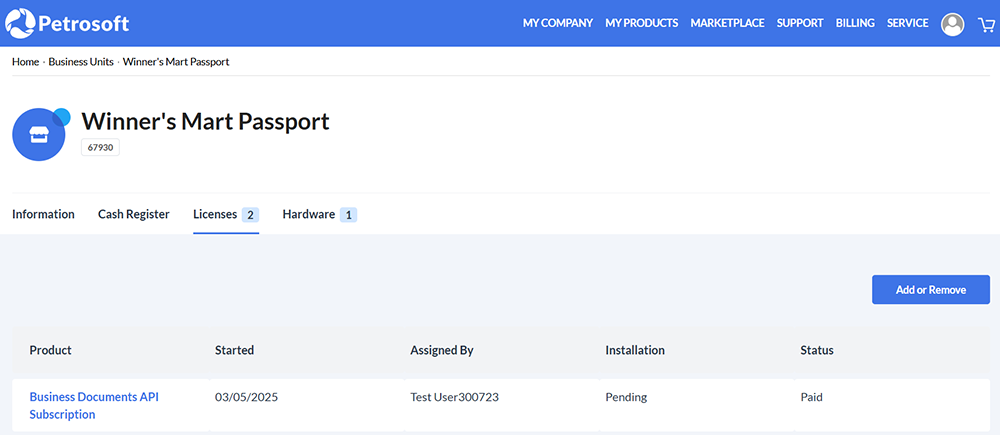Screen dimensions: 1000x435
Task: Click Winner's Mart Passport breadcrumb
Action: point(176,62)
